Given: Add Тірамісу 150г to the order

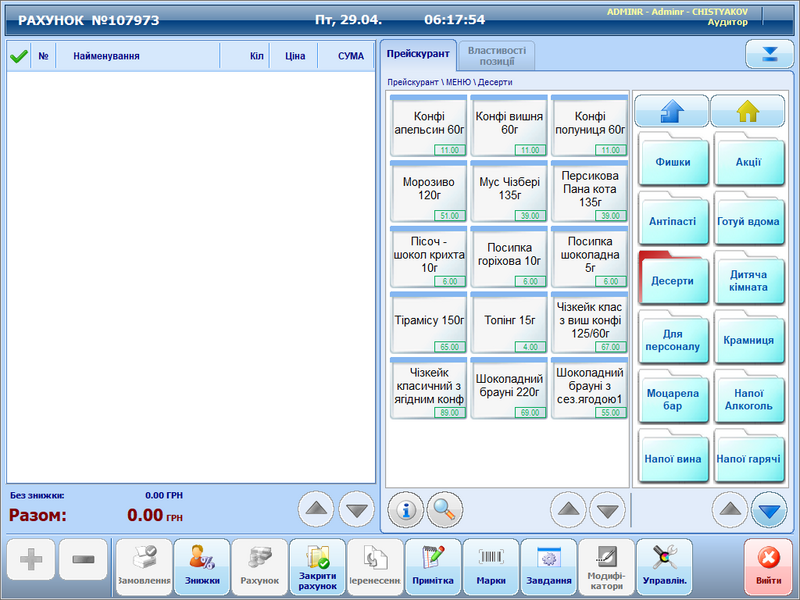Looking at the screenshot, I should (x=428, y=324).
